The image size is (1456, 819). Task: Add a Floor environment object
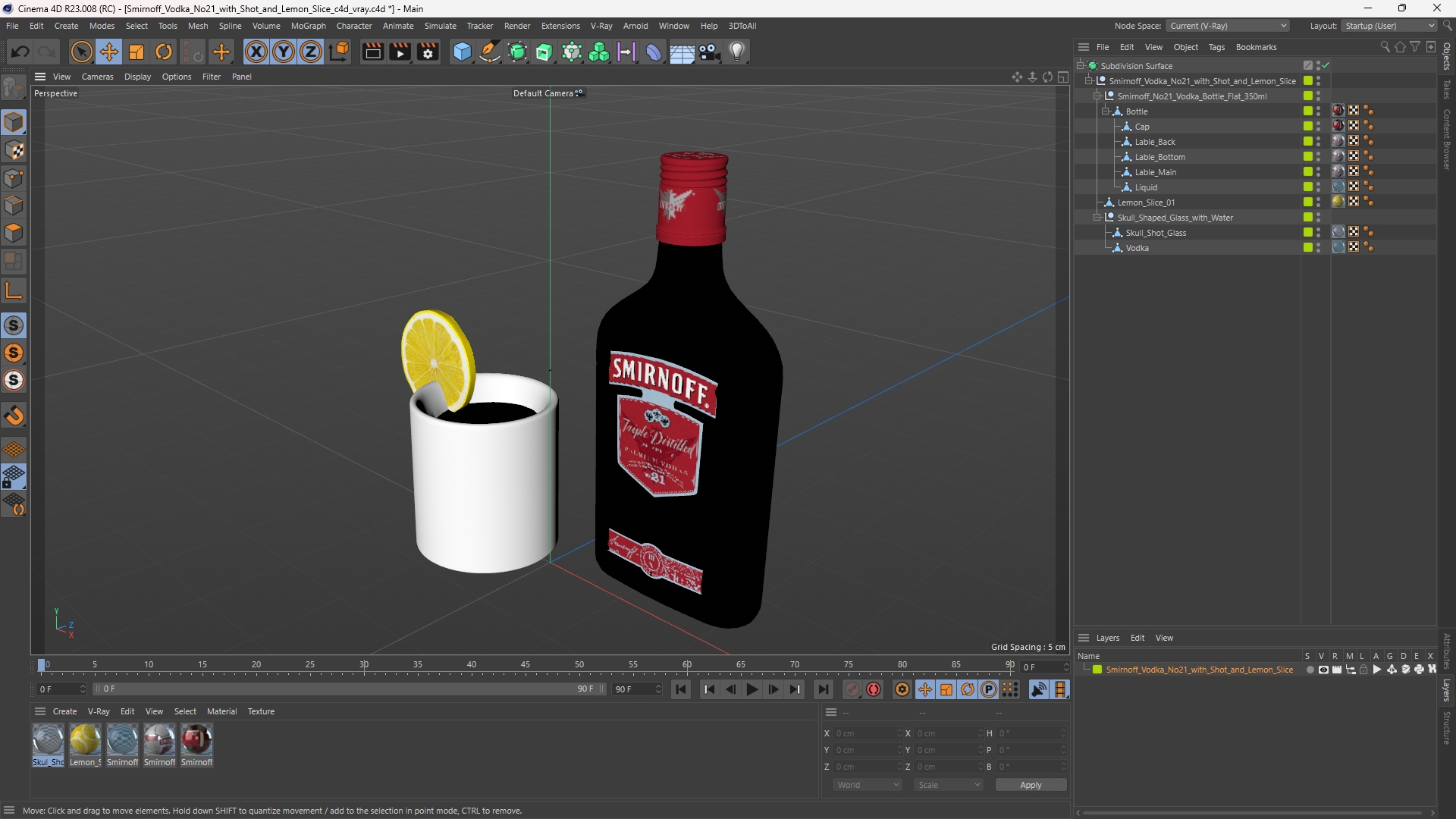(681, 52)
